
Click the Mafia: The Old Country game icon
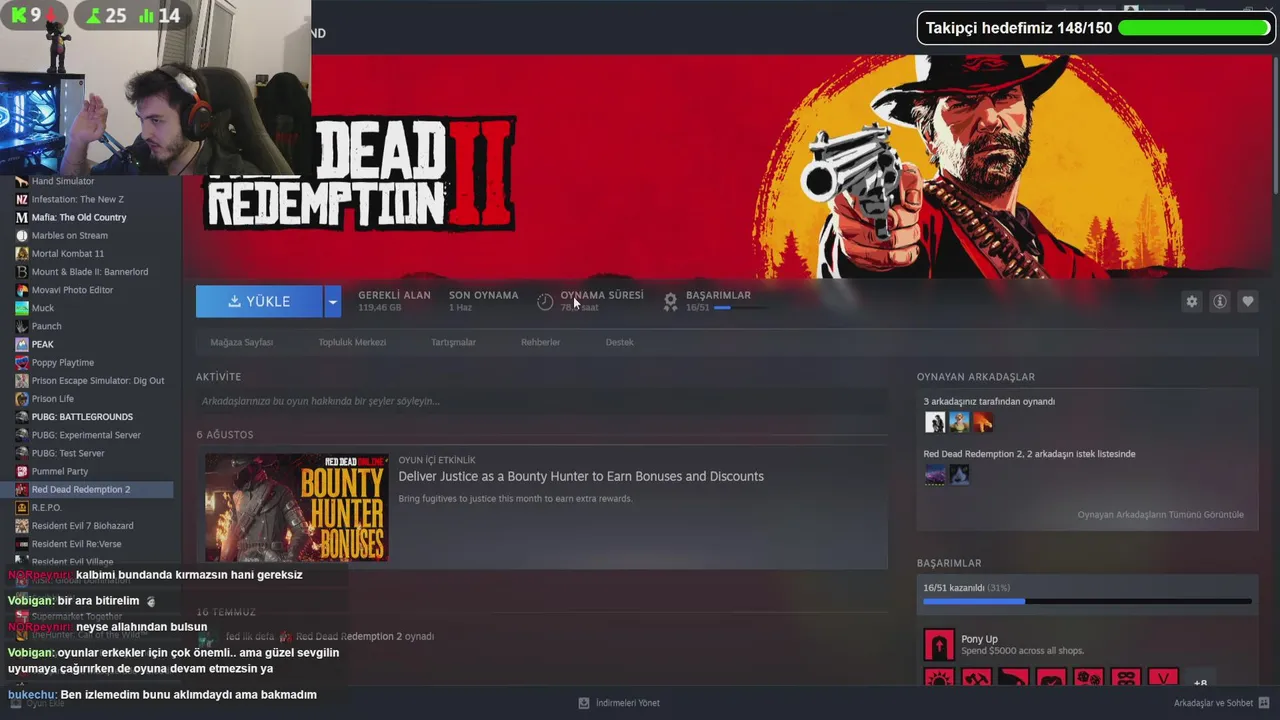(22, 217)
